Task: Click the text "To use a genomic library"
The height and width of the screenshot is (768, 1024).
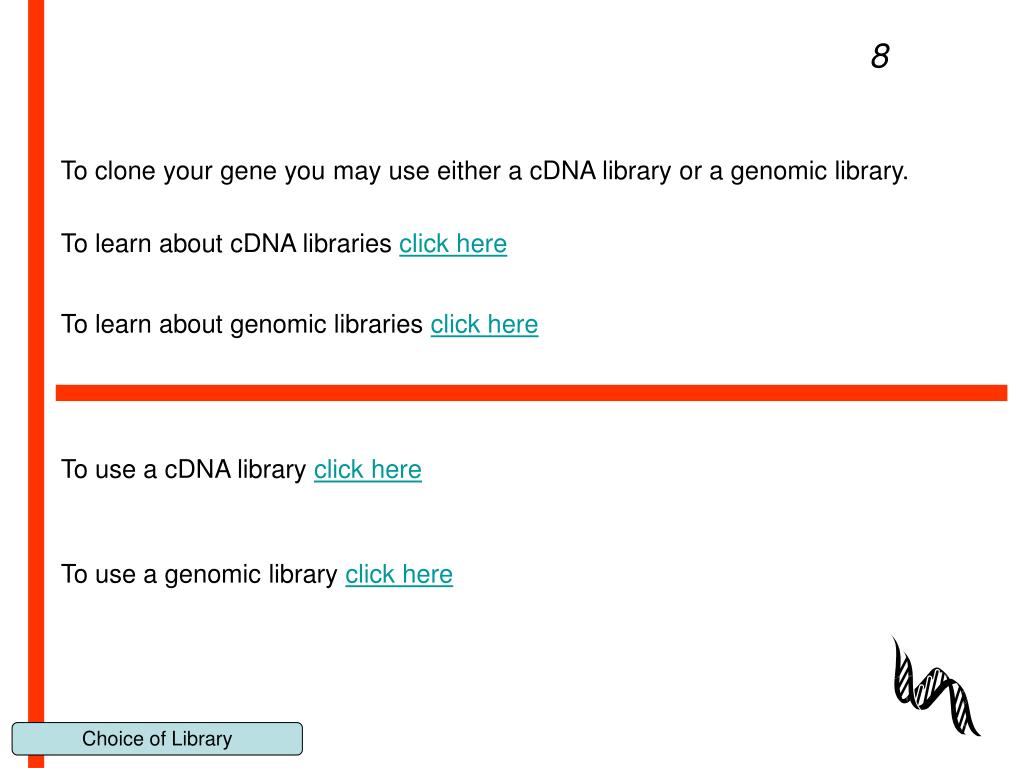Action: (x=199, y=575)
